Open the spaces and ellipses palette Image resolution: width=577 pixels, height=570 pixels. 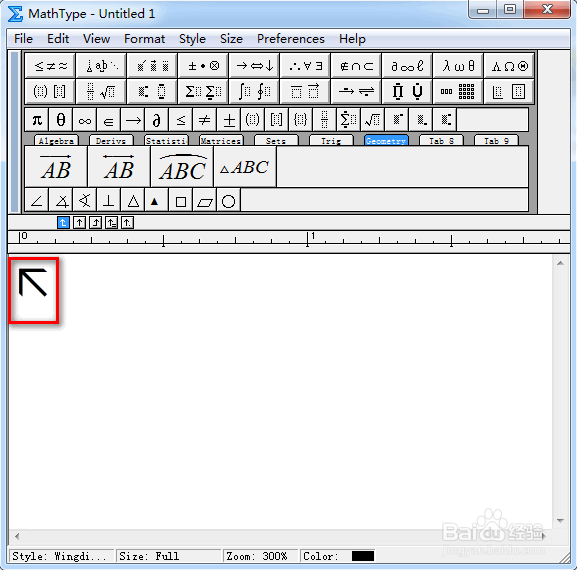(x=101, y=66)
